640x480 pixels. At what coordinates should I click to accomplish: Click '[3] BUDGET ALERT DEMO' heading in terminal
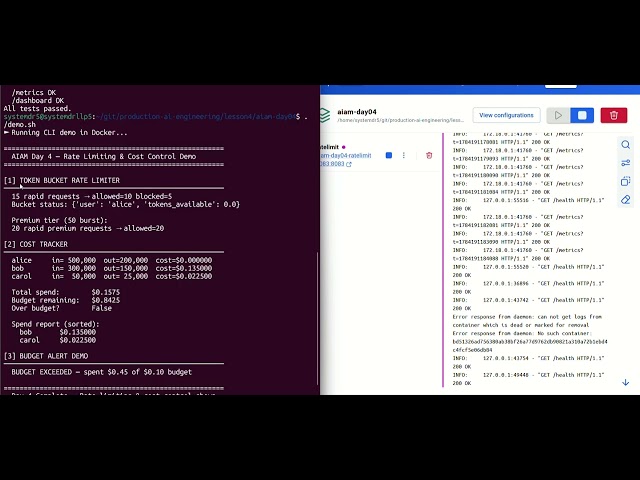pos(46,356)
